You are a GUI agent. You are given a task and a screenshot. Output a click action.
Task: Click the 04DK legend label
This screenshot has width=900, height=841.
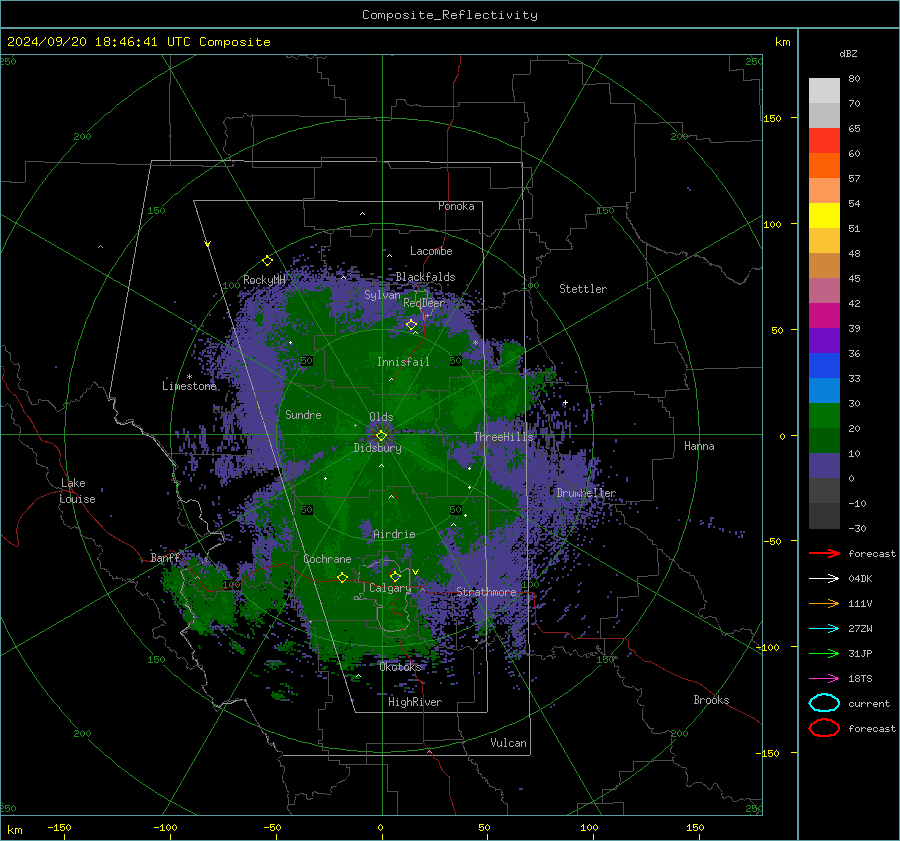(860, 578)
